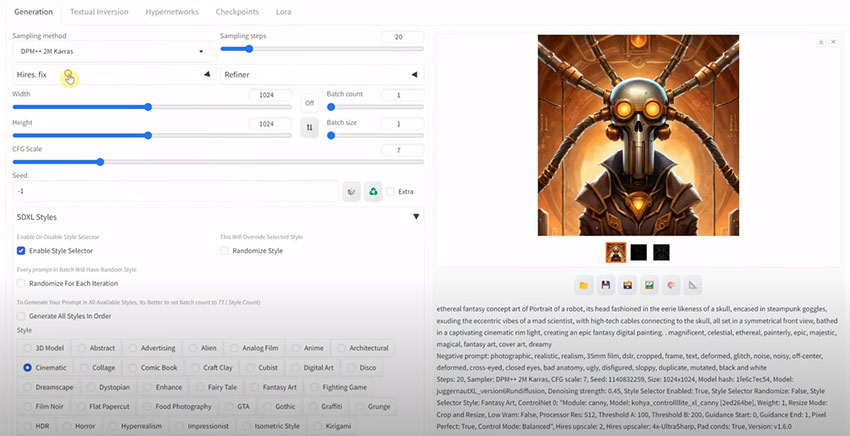This screenshot has width=850, height=436.
Task: Select the Abstract style
Action: click(96, 348)
